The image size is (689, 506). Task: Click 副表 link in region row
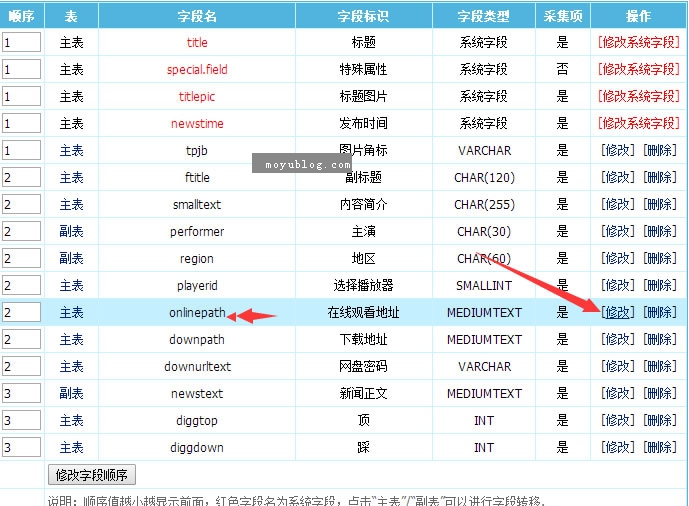coord(72,259)
